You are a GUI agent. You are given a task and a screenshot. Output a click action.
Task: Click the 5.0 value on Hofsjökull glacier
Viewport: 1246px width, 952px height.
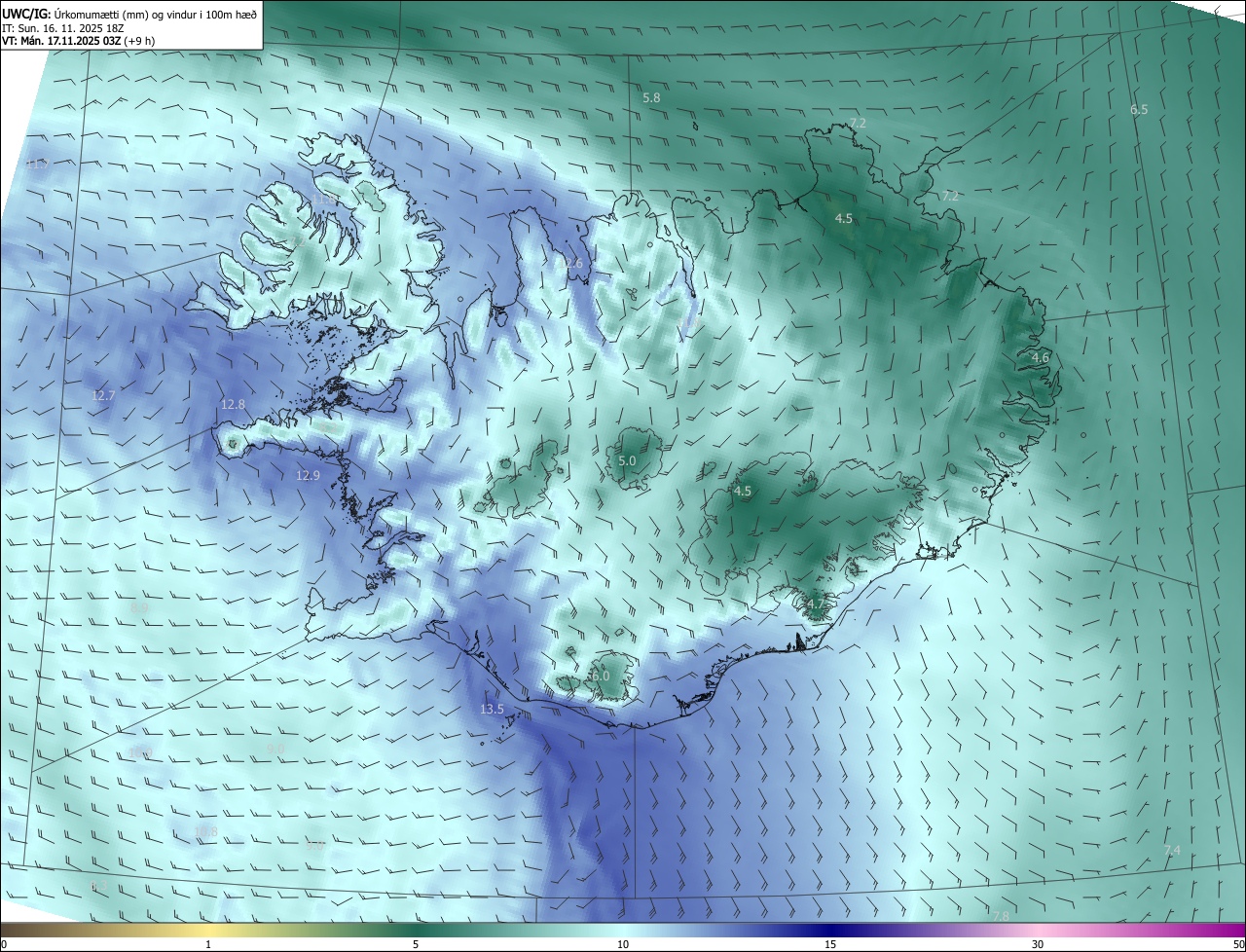point(628,461)
